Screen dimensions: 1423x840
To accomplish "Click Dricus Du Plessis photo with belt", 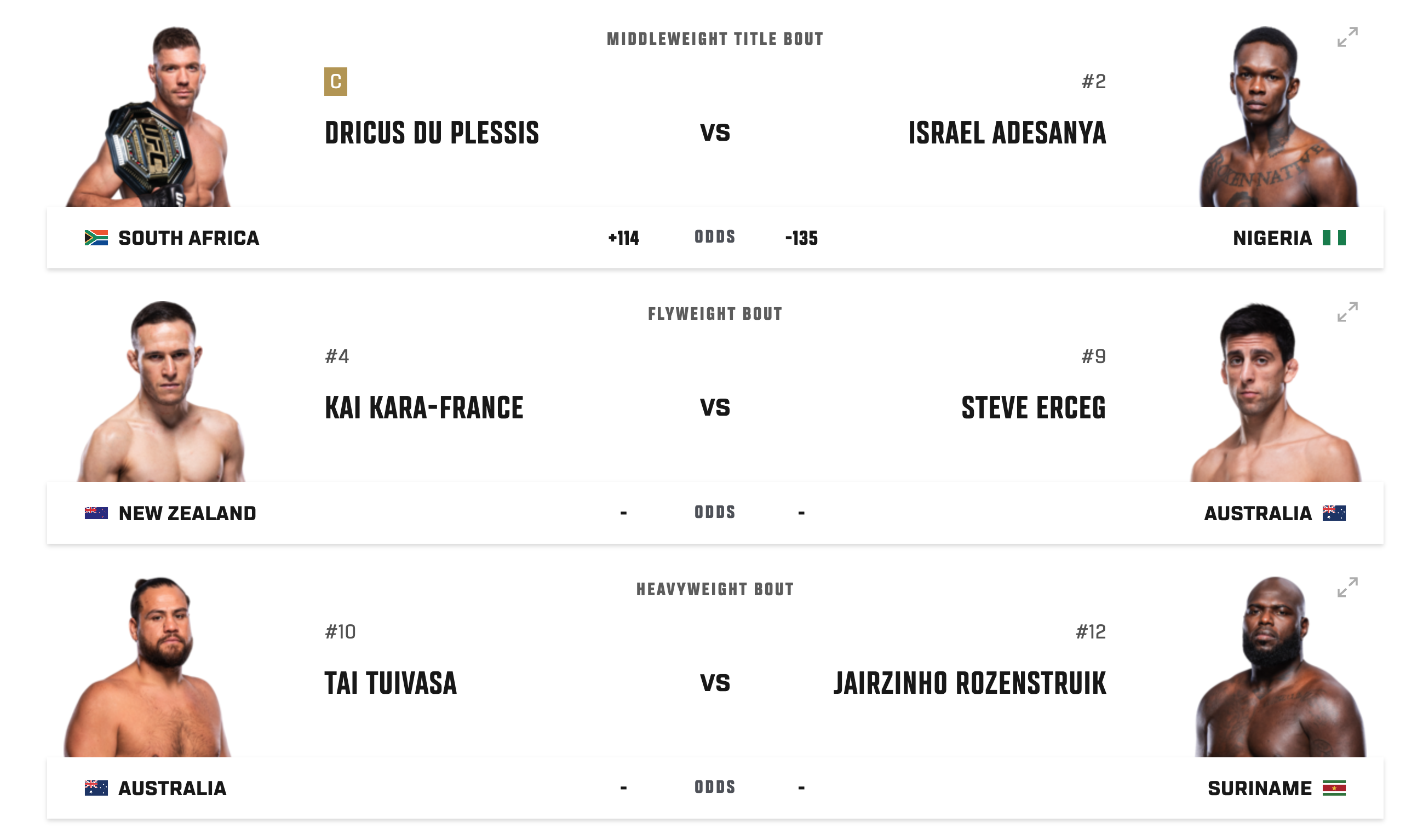I will click(x=150, y=117).
